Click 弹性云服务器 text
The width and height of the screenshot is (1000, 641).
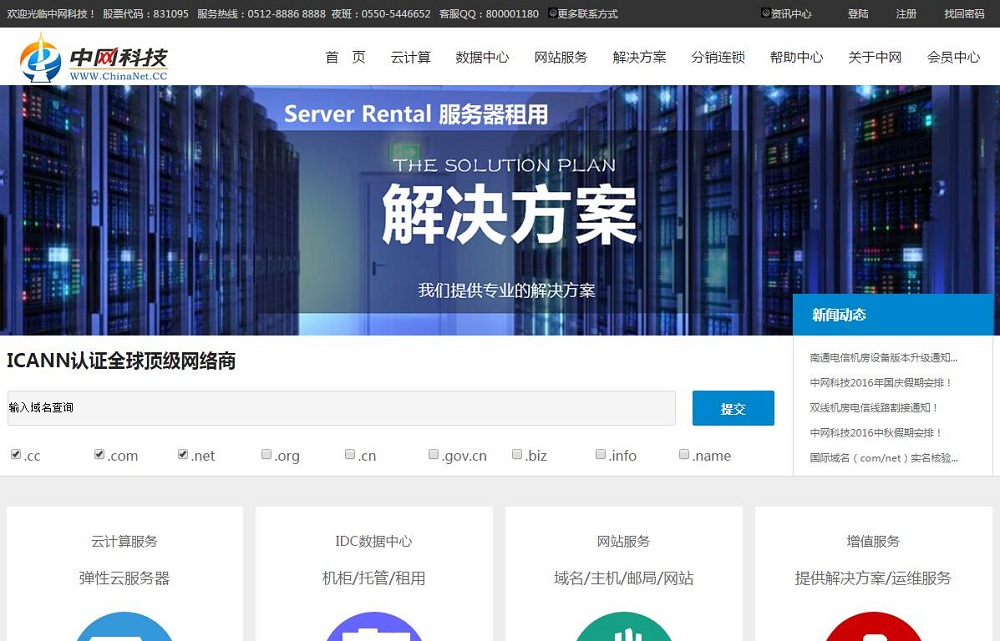point(124,578)
